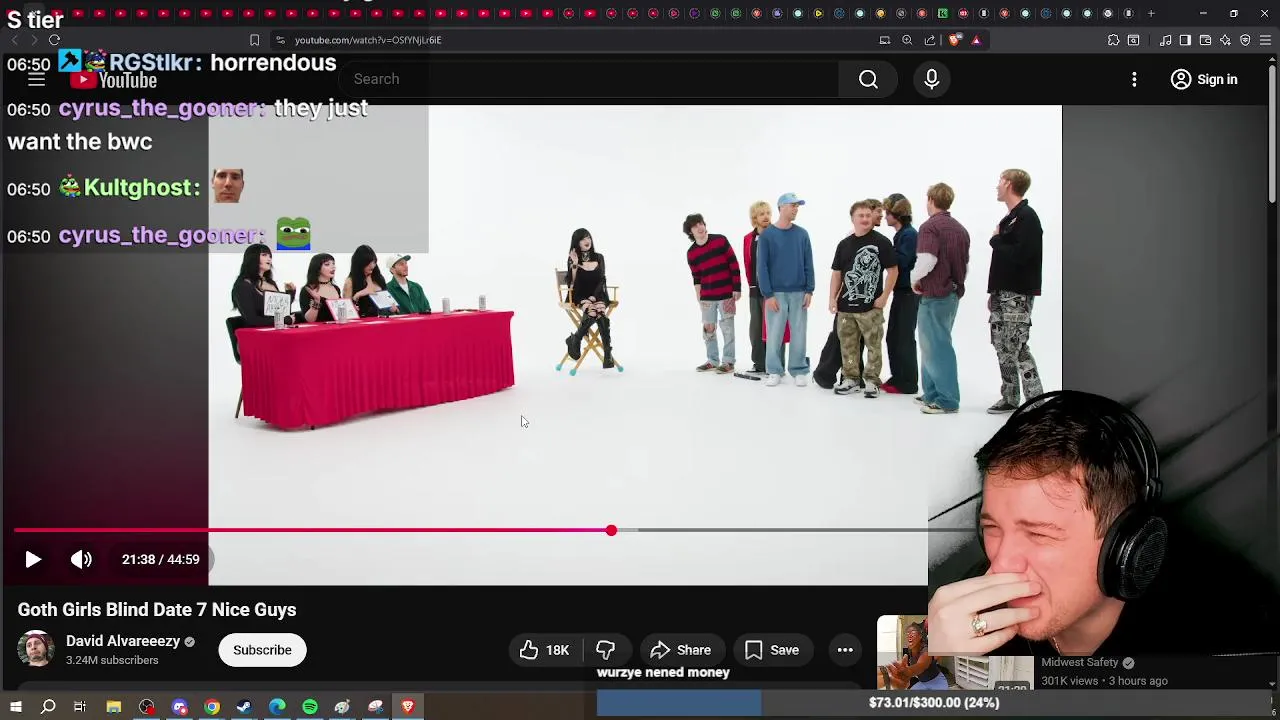Viewport: 1280px width, 720px height.
Task: Open Brave Rewards triangle icon
Action: (x=976, y=40)
